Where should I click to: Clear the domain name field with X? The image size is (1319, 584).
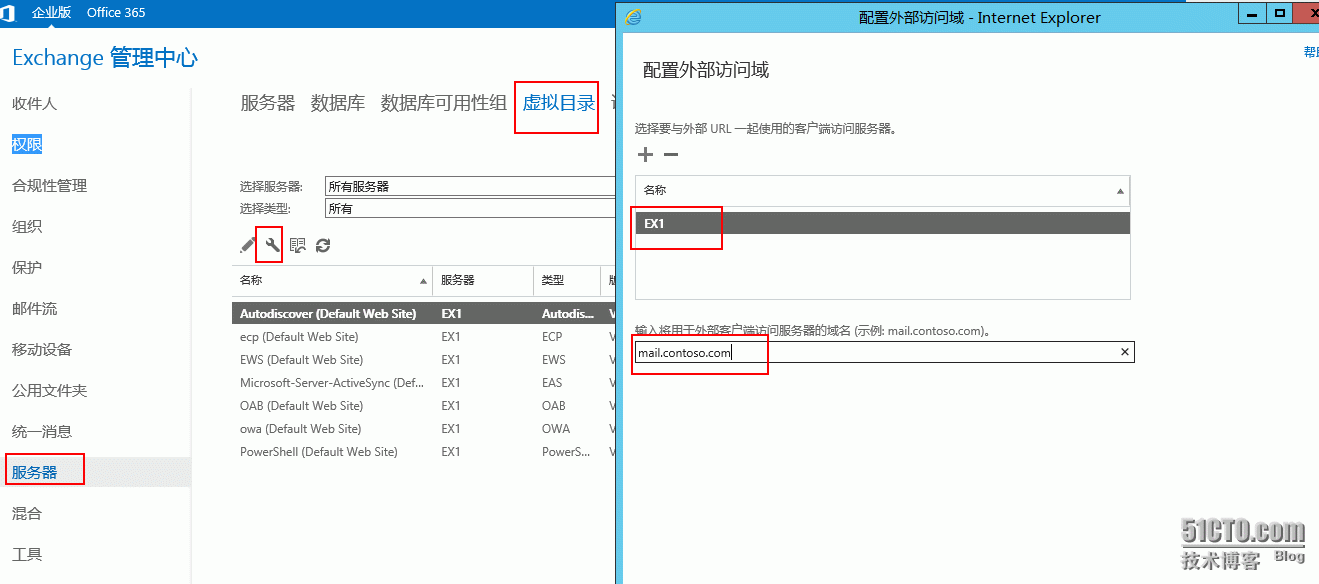(1124, 352)
